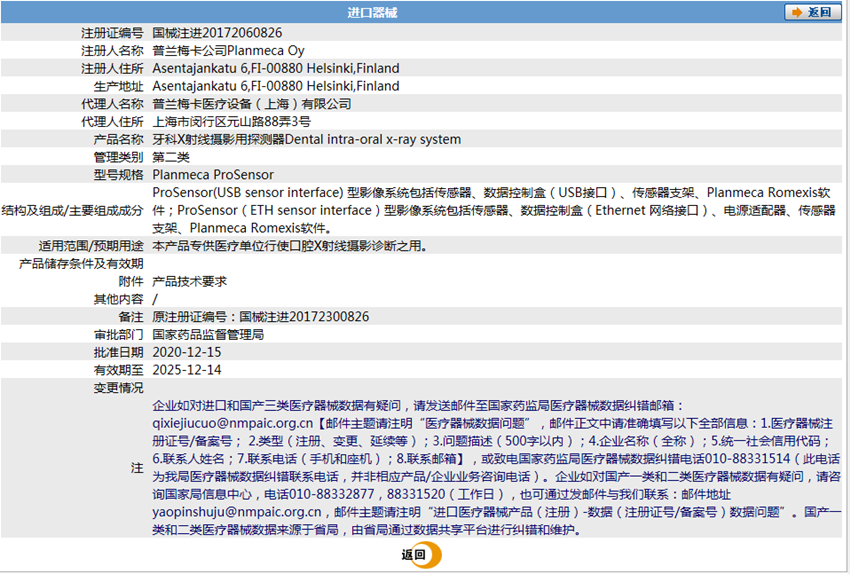Click the 注 label beside the notice

137,468
